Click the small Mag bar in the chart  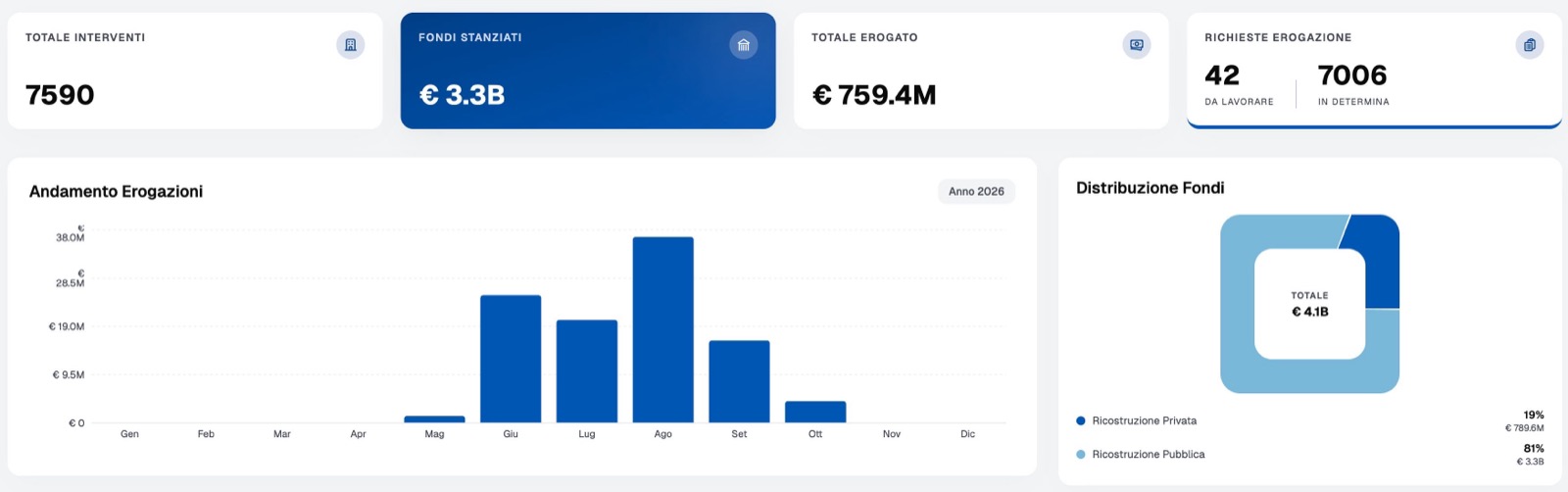(434, 419)
